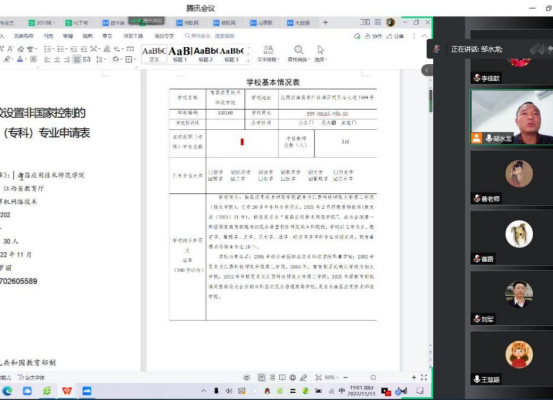Apply distributed alignment

click(86, 59)
